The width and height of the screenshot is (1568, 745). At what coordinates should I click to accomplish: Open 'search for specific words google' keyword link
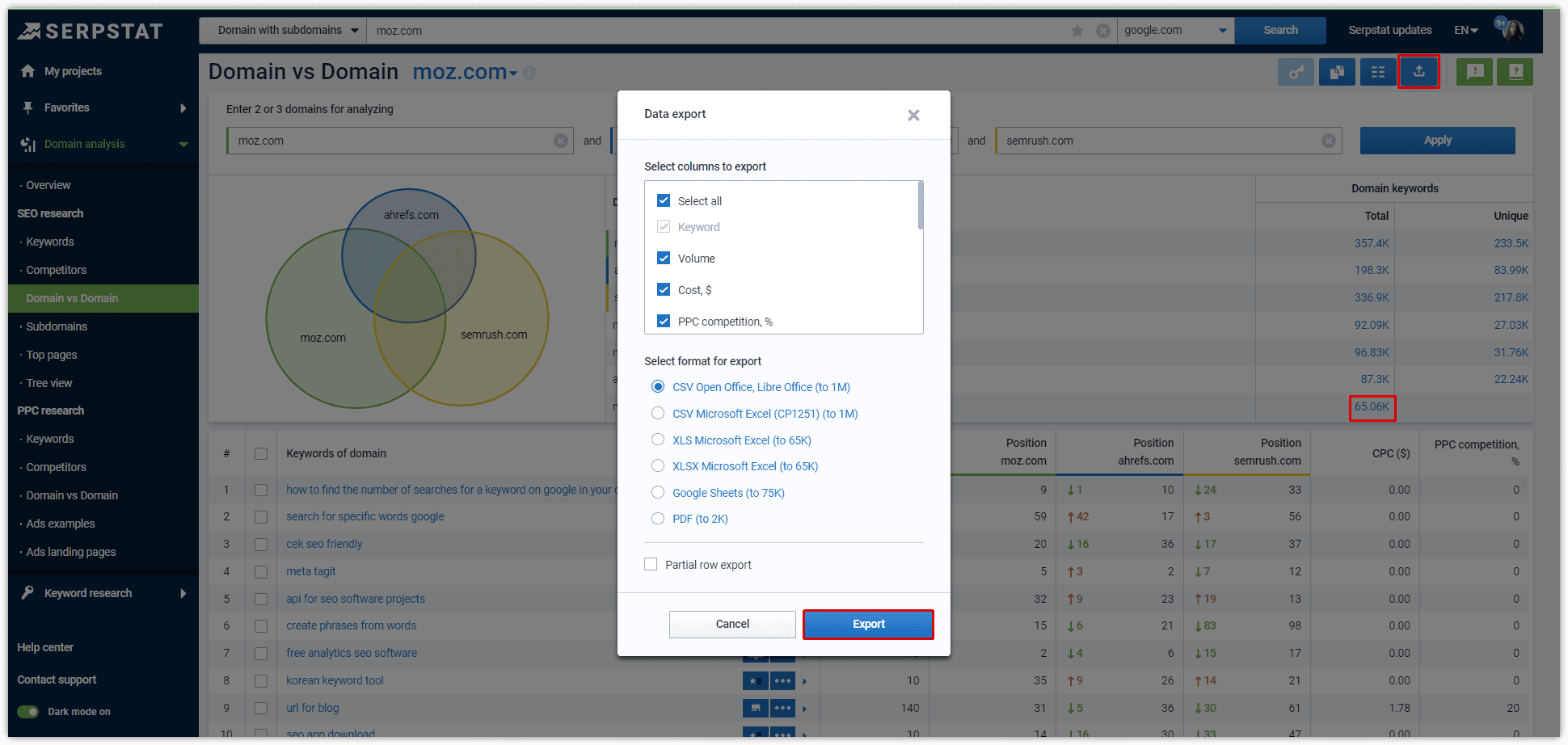365,516
